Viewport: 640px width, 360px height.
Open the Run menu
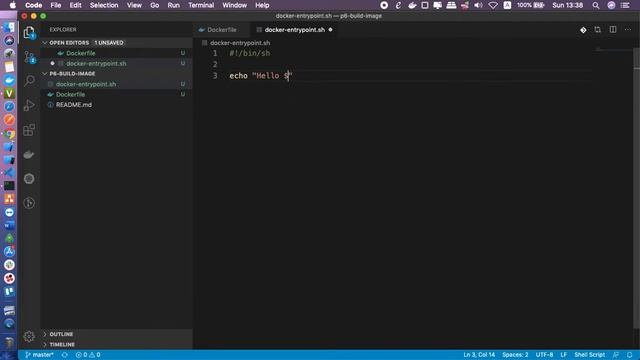pyautogui.click(x=173, y=5)
